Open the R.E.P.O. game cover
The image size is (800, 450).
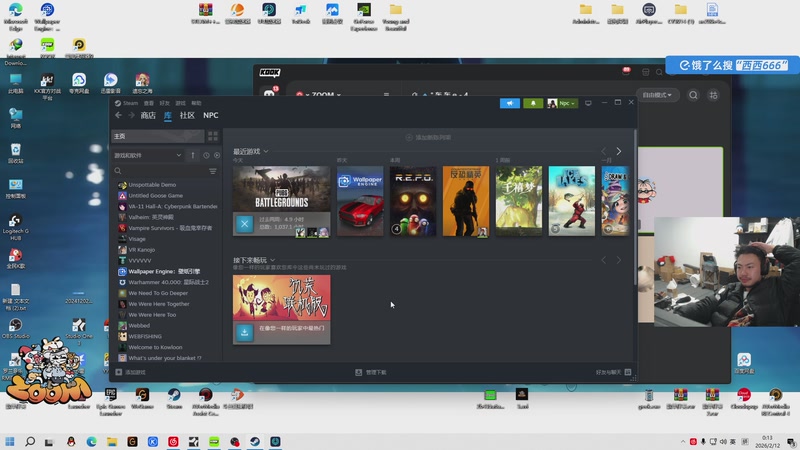coord(413,201)
